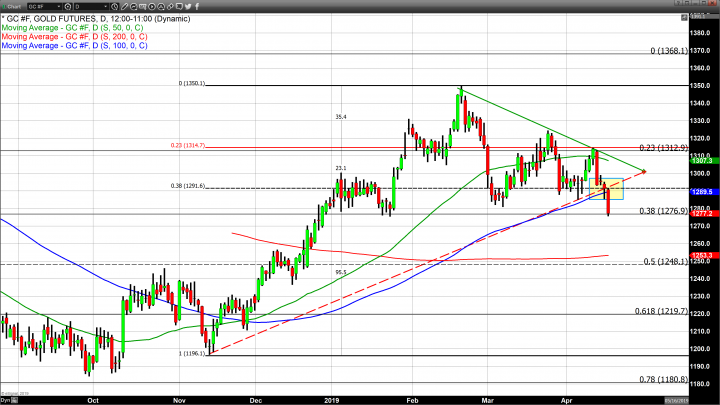Click the 0.23 (1312.9) Fibonacci label
This screenshot has height=405, width=720.
click(x=664, y=147)
